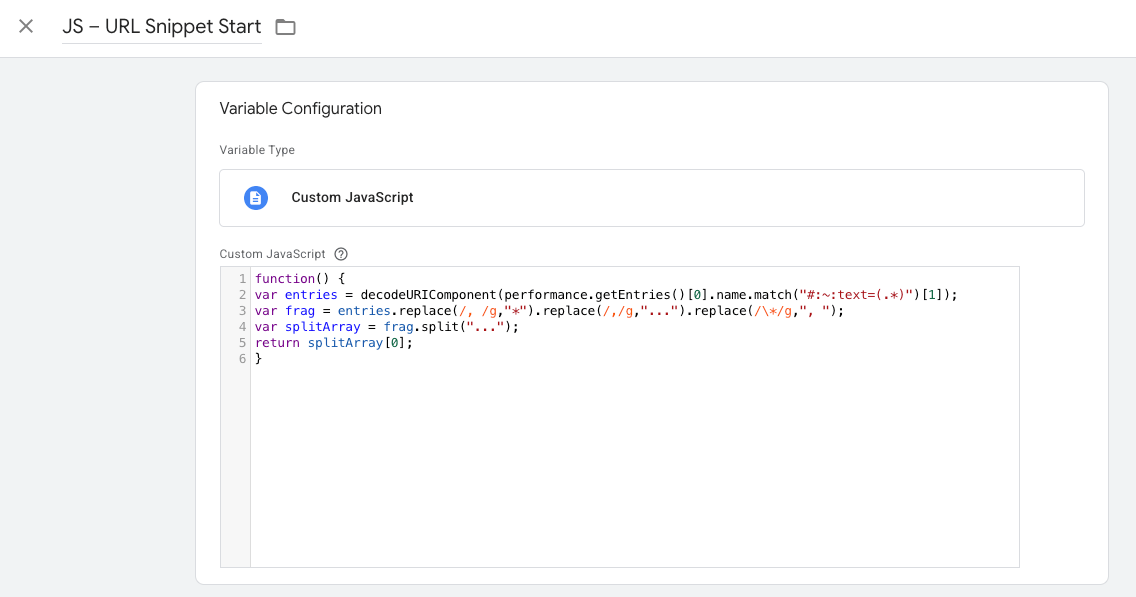
Task: Click the return statement on line 5
Action: (x=277, y=342)
